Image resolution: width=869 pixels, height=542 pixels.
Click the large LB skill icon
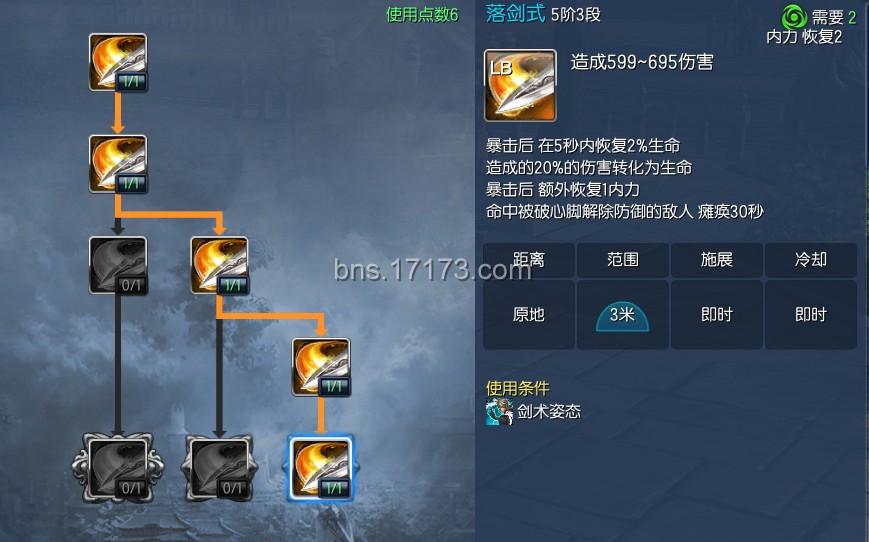point(520,85)
